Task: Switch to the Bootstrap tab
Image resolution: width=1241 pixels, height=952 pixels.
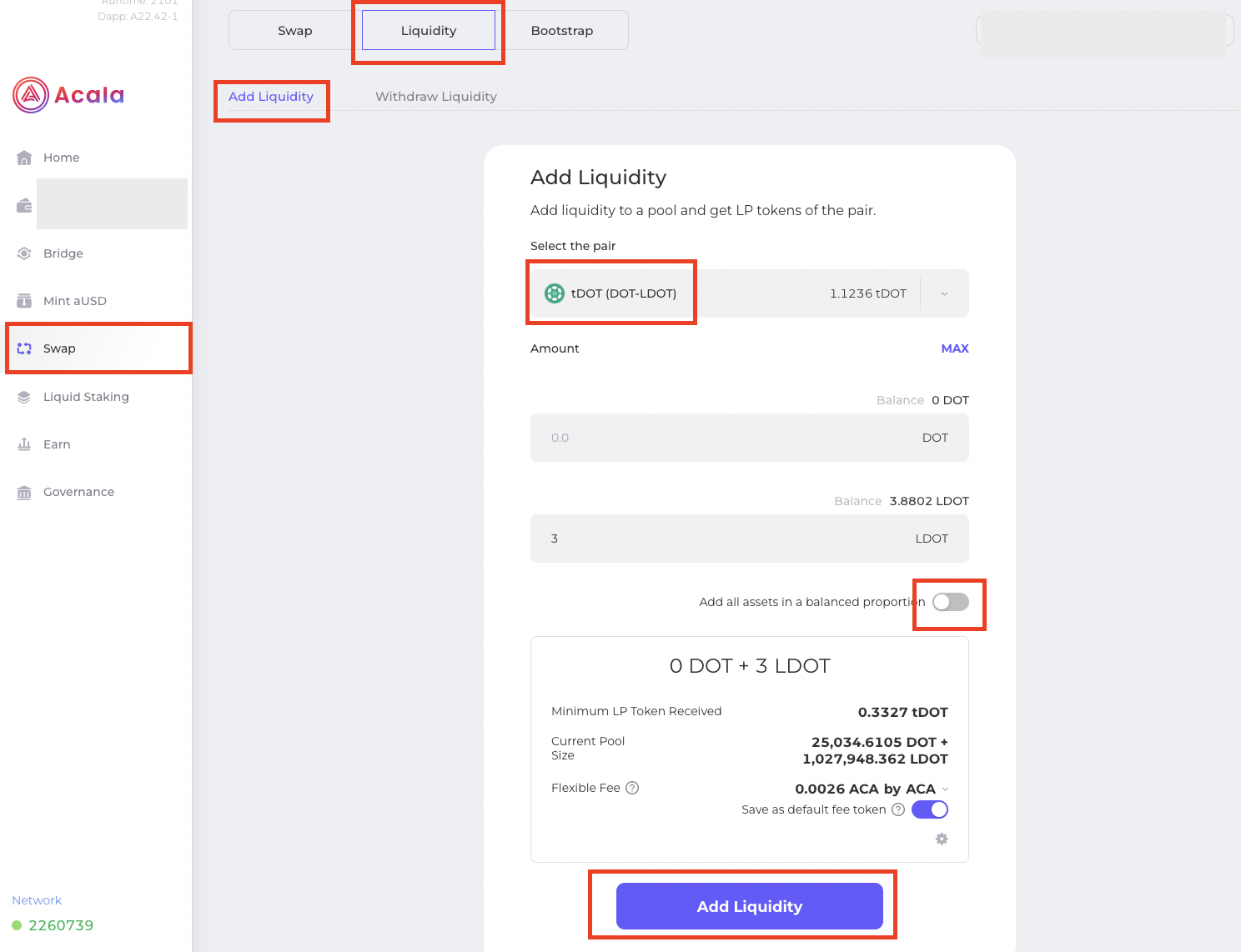Action: point(562,31)
